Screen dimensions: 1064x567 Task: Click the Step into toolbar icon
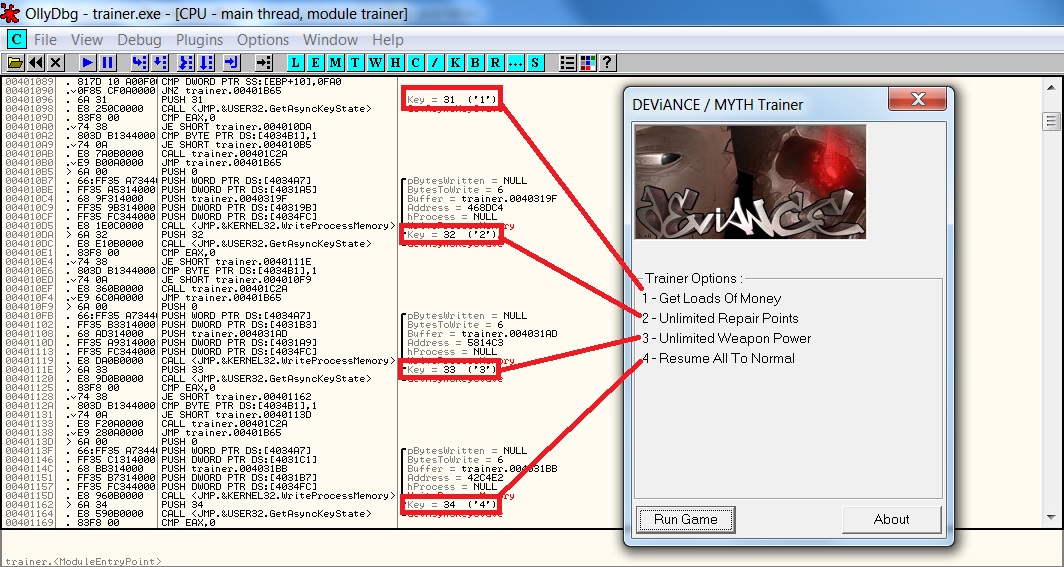pyautogui.click(x=139, y=62)
